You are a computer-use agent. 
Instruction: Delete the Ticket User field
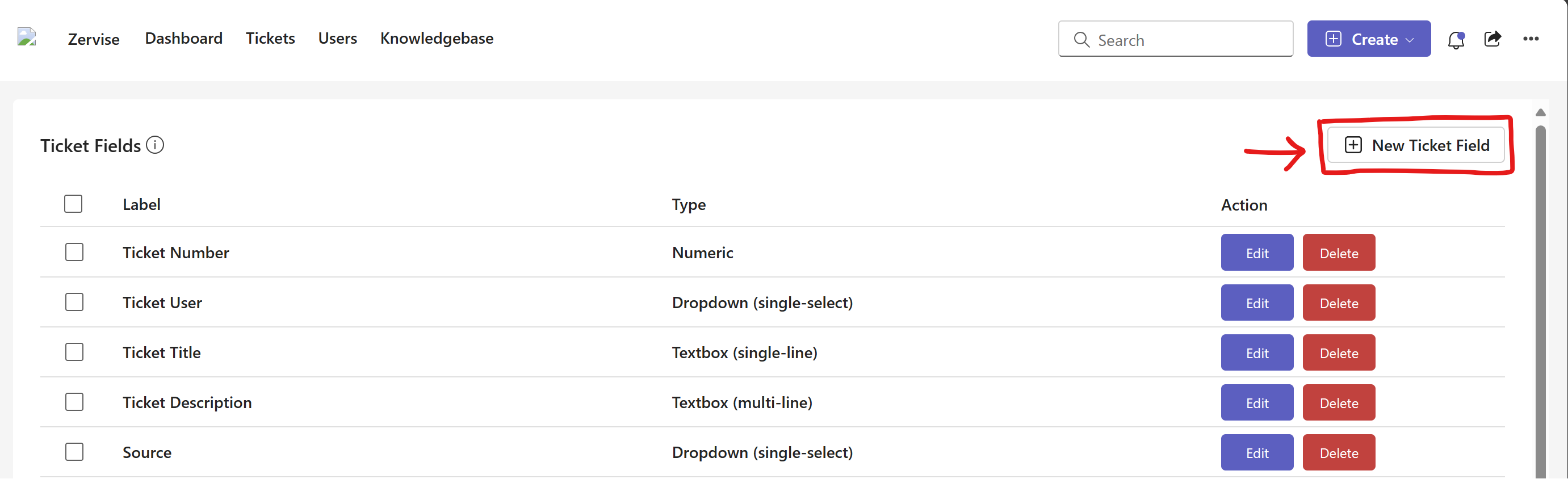(1338, 302)
